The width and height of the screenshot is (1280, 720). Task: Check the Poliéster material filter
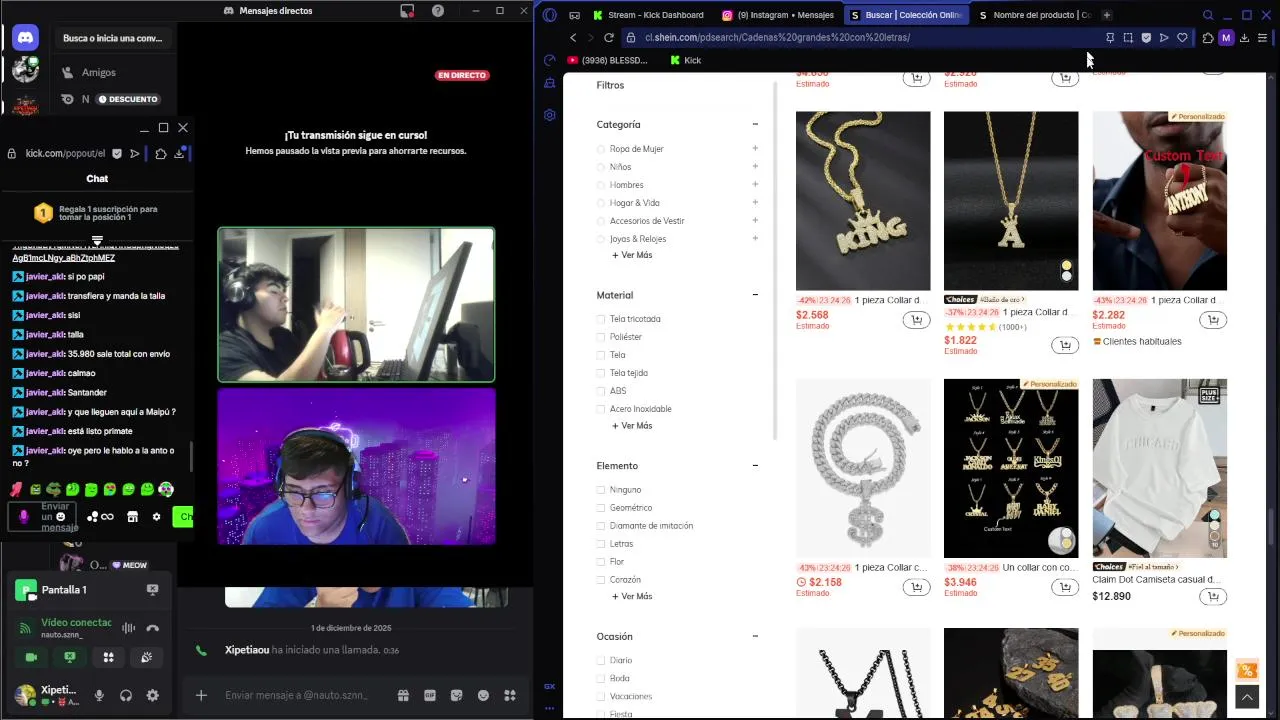[601, 337]
